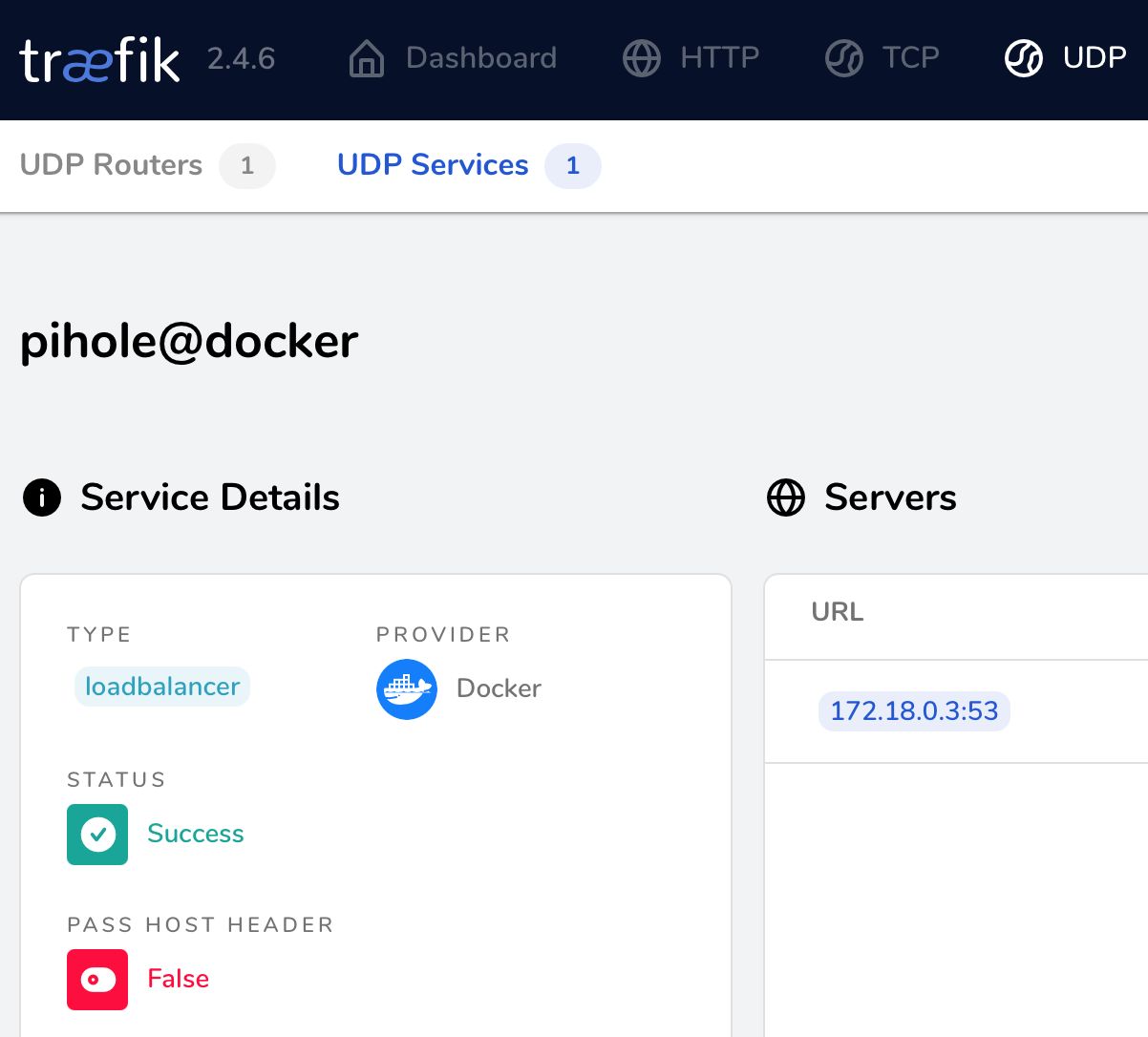Click the server URL 172.18.0.3:53
Viewport: 1148px width, 1037px height.
coord(914,711)
